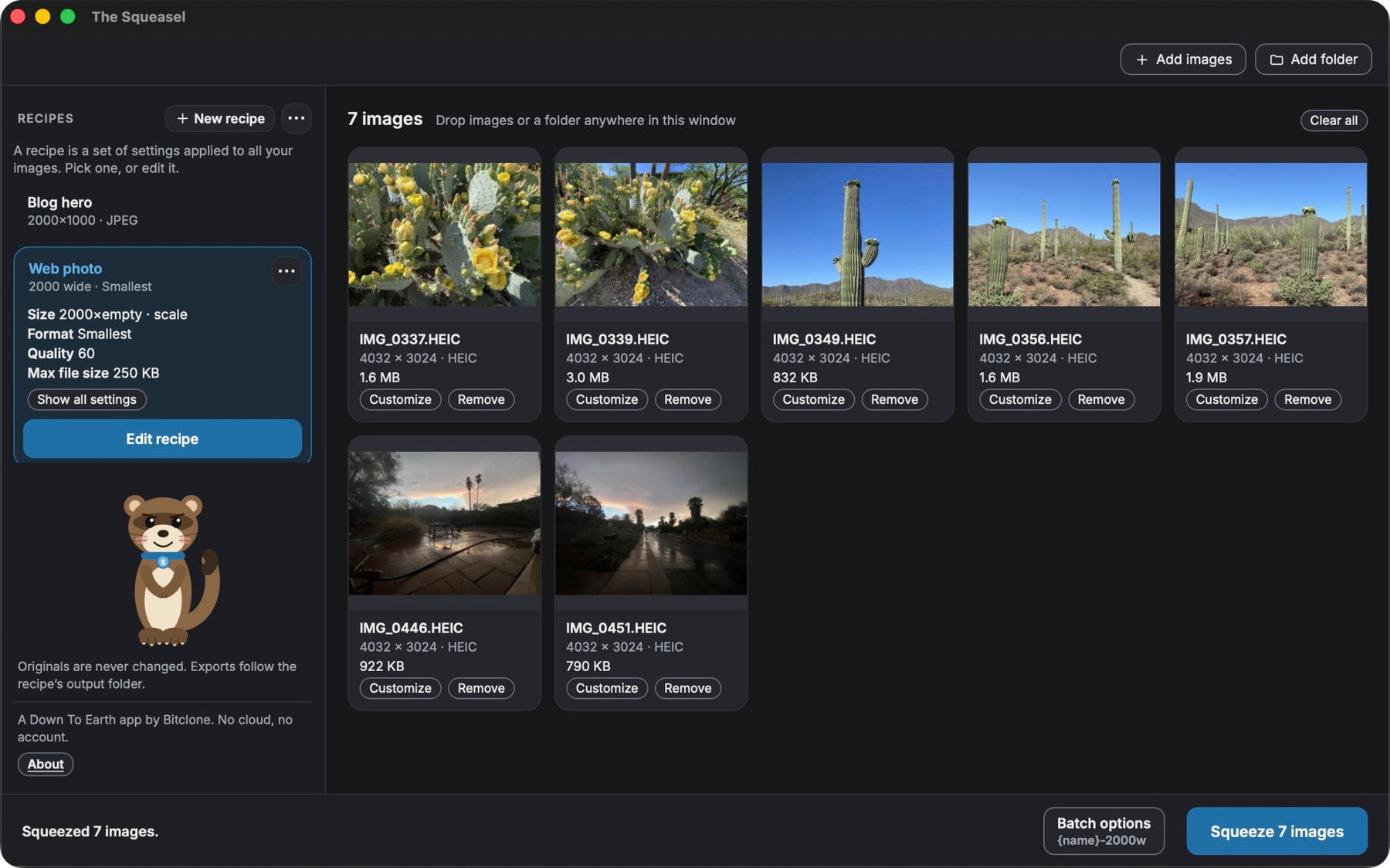Select the IMG_0451.HEIC rainy street thumbnail
The height and width of the screenshot is (868, 1390).
click(651, 523)
